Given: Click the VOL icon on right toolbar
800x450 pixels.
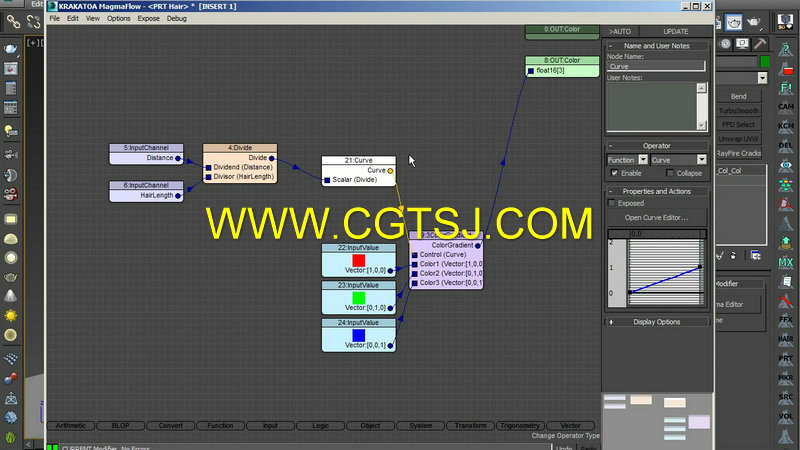Looking at the screenshot, I should (786, 416).
